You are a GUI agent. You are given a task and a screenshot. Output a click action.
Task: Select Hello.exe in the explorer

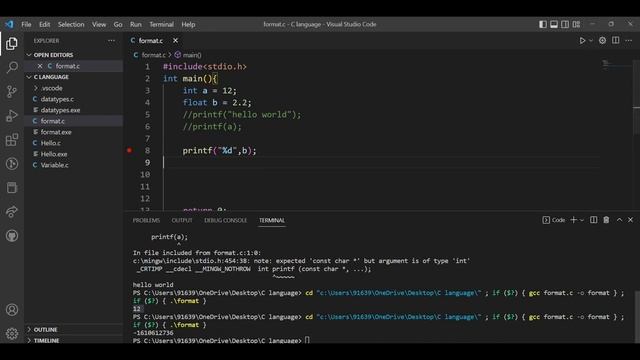54,154
